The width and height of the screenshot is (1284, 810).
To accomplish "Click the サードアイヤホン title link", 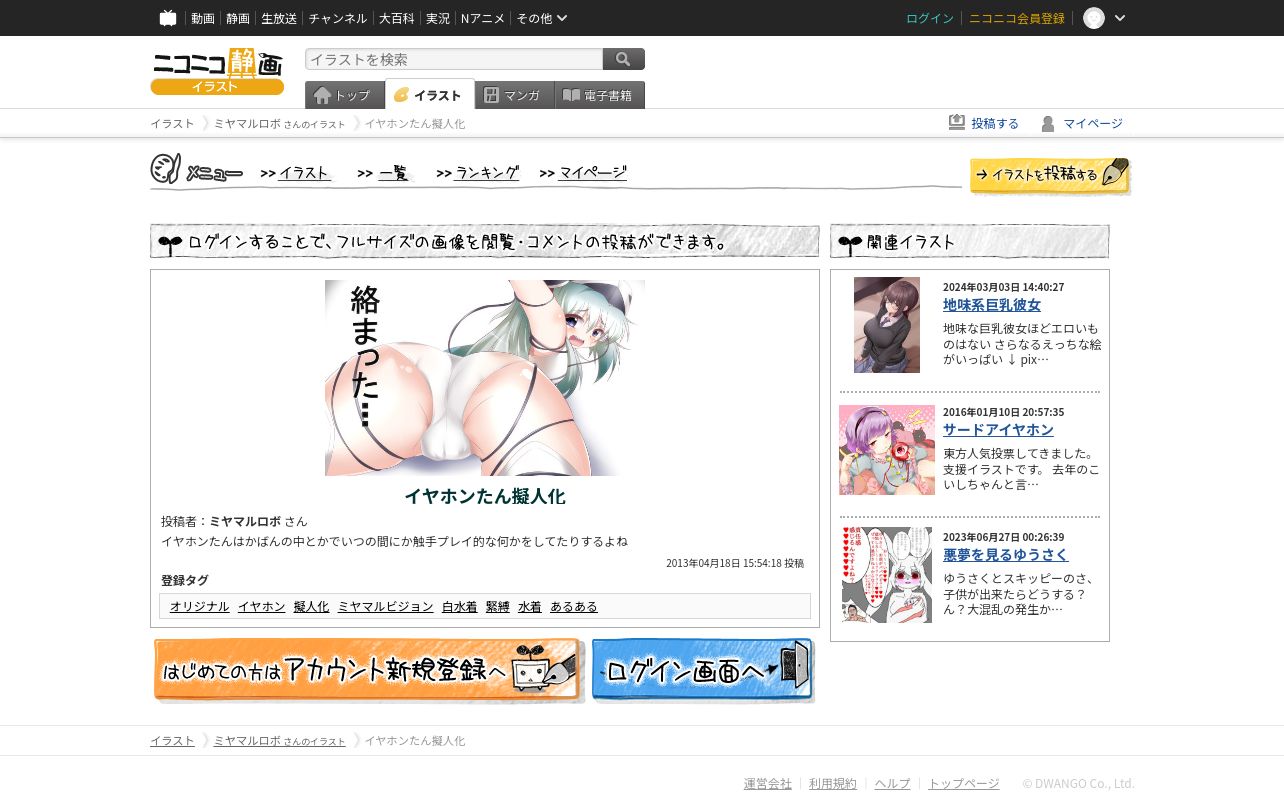I will tap(998, 429).
